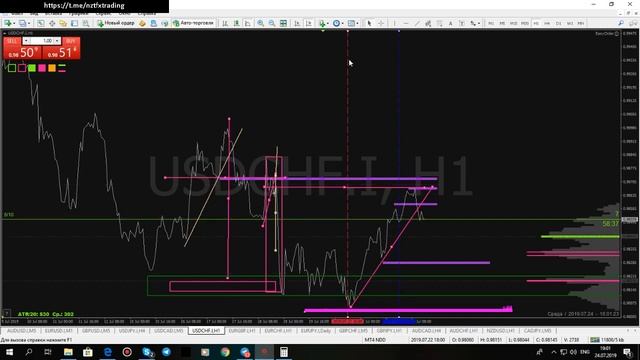
Task: Open the USDCAD chart tab
Action: coord(169,331)
